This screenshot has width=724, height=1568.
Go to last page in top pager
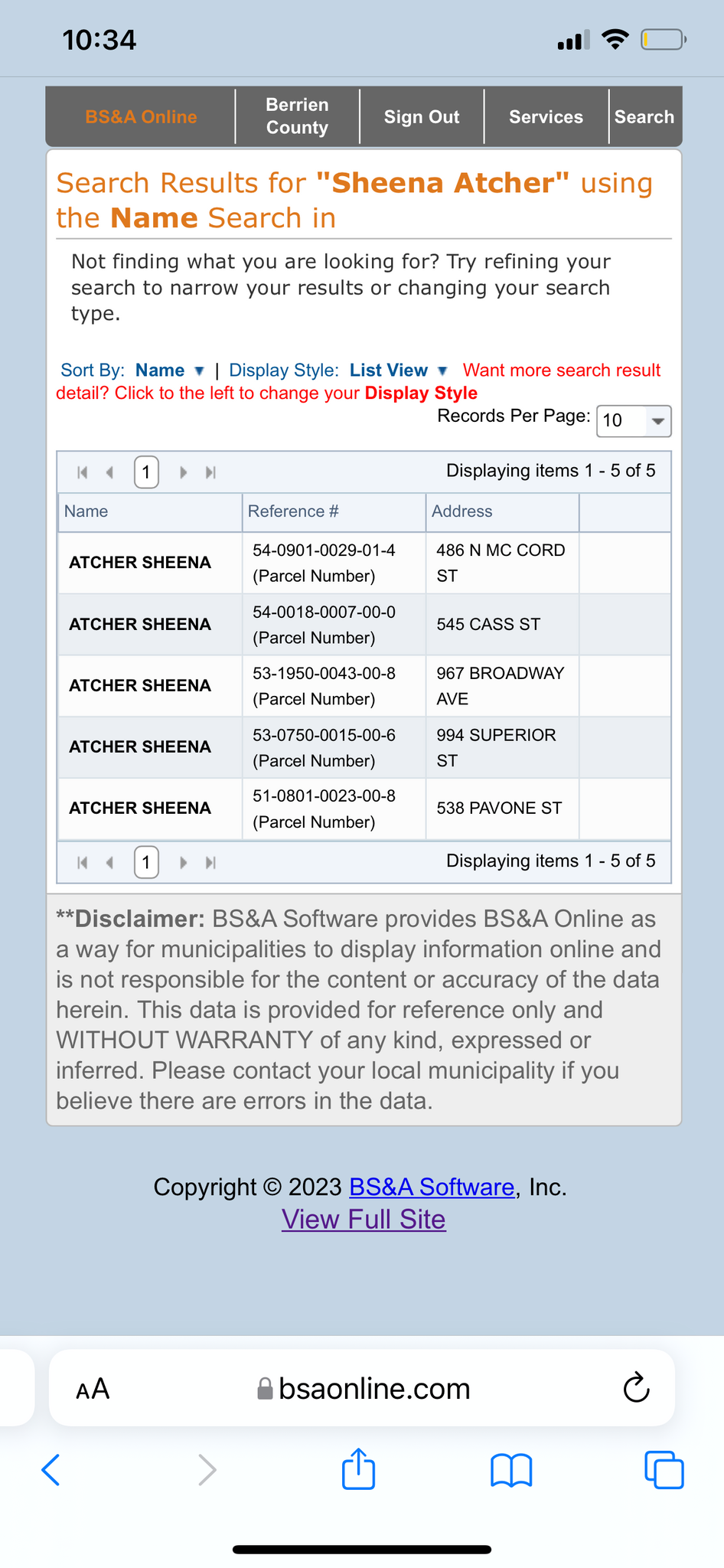click(210, 472)
